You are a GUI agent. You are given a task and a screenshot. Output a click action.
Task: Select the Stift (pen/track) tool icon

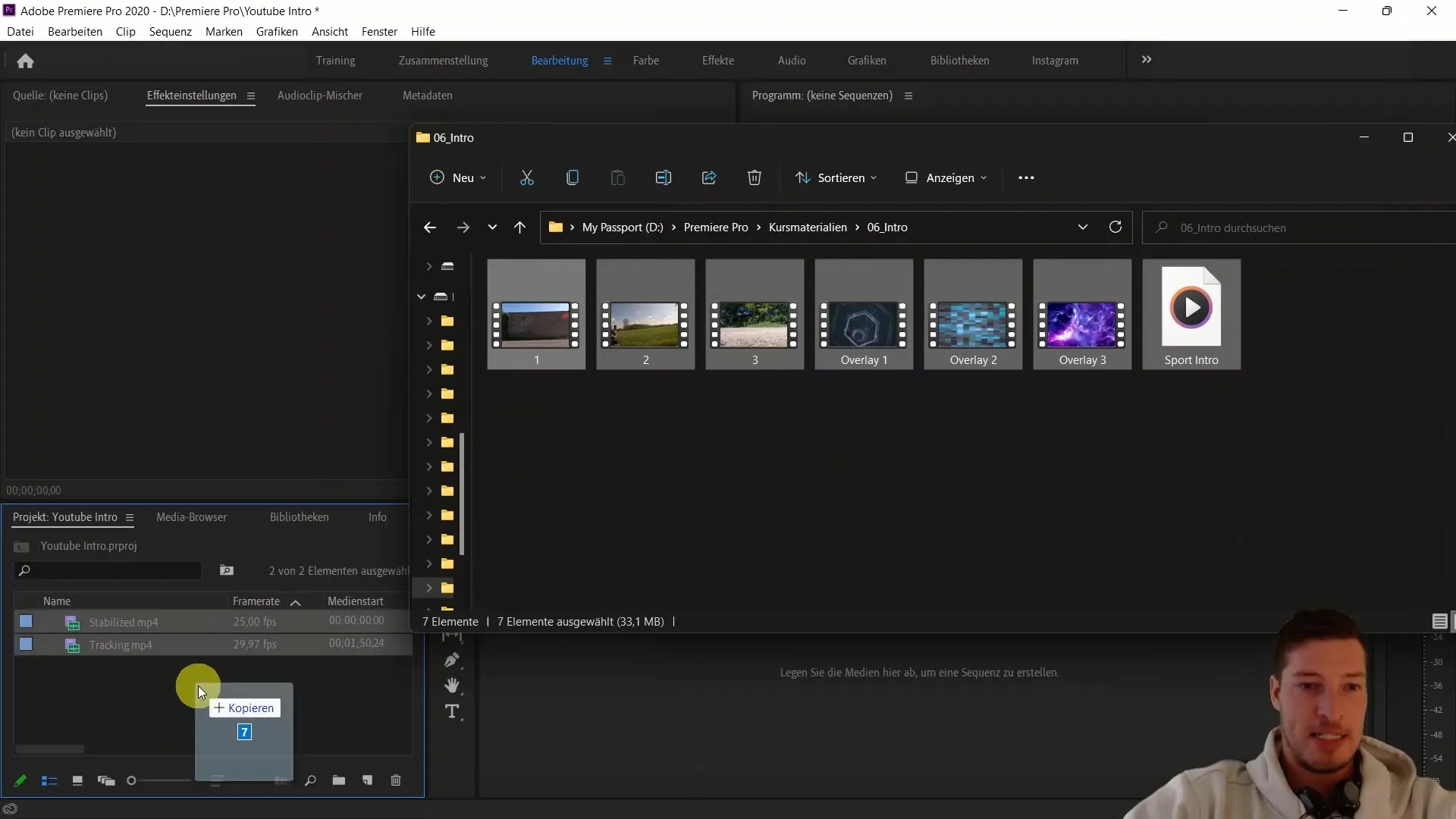(452, 660)
